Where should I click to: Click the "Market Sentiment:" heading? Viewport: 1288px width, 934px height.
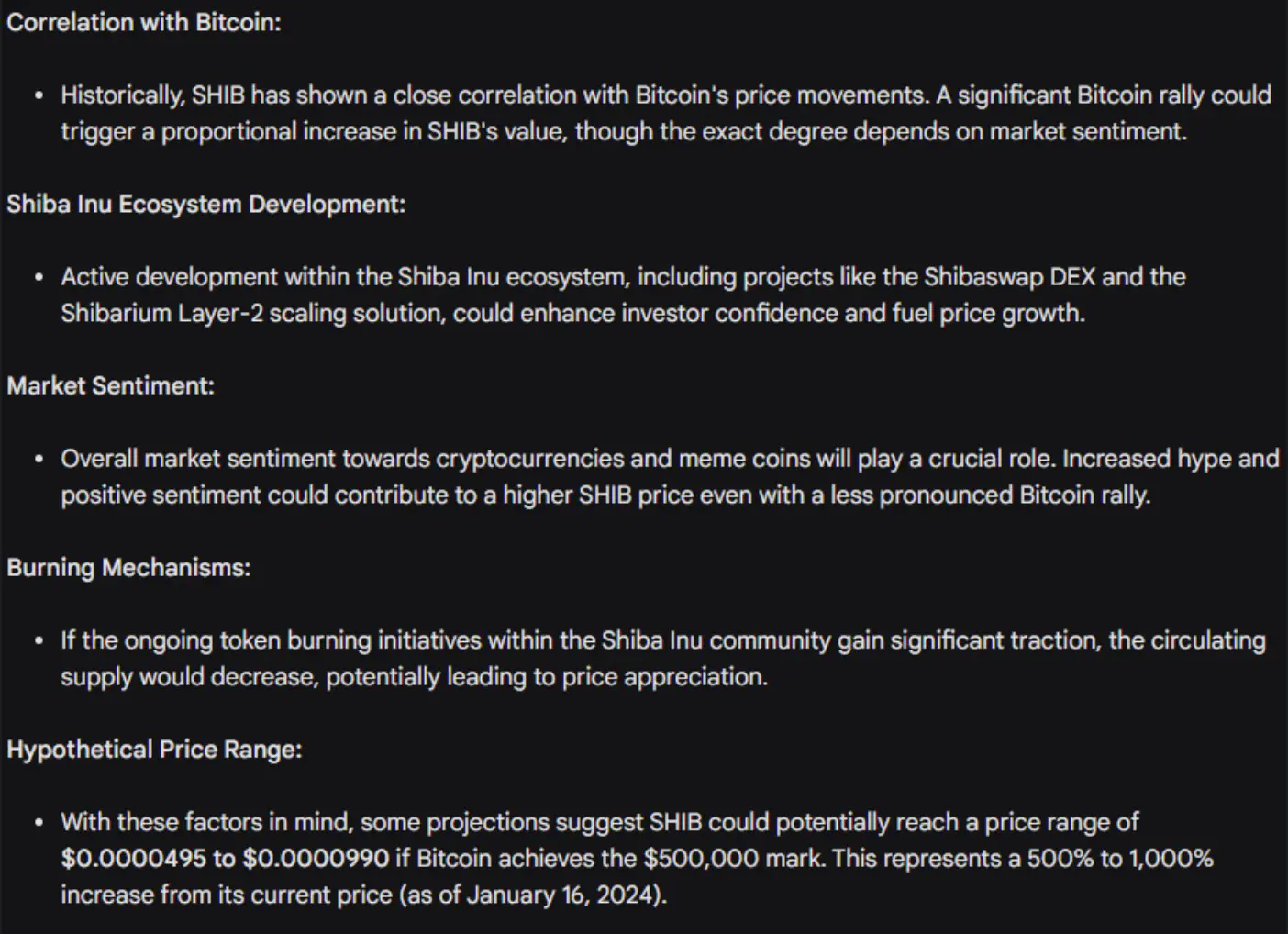tap(110, 385)
